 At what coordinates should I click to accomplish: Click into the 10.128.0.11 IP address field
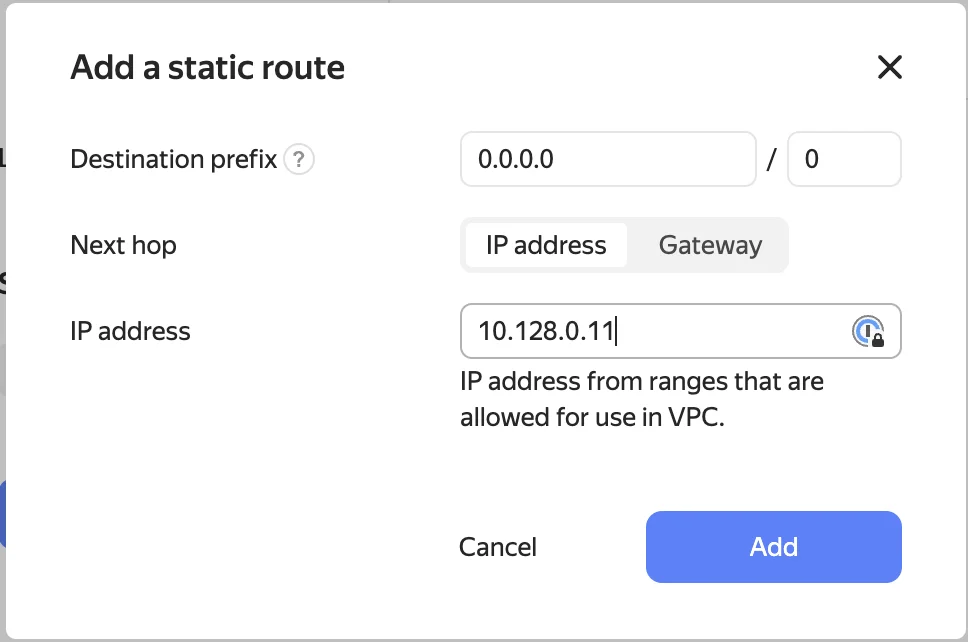[x=680, y=331]
